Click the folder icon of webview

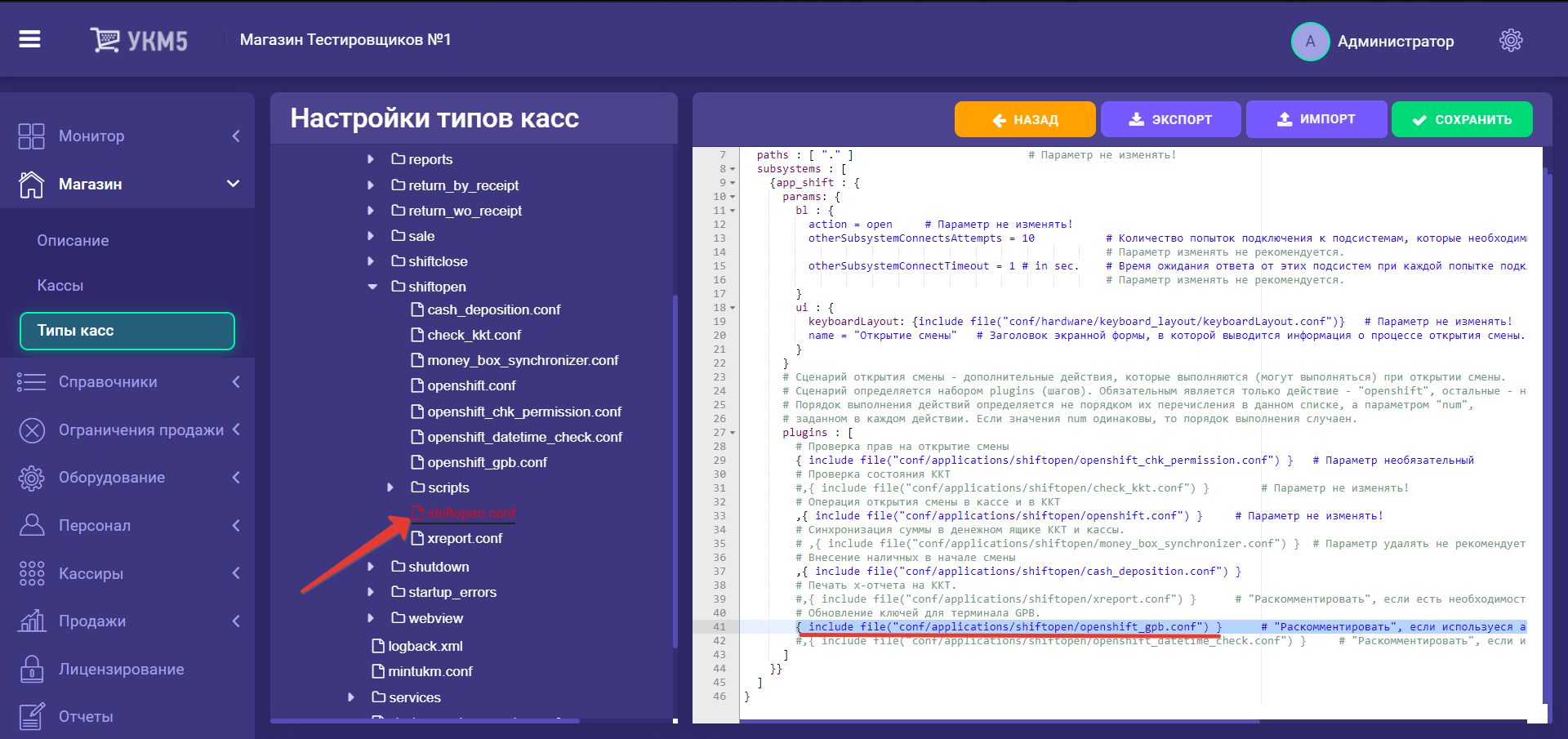click(x=399, y=618)
